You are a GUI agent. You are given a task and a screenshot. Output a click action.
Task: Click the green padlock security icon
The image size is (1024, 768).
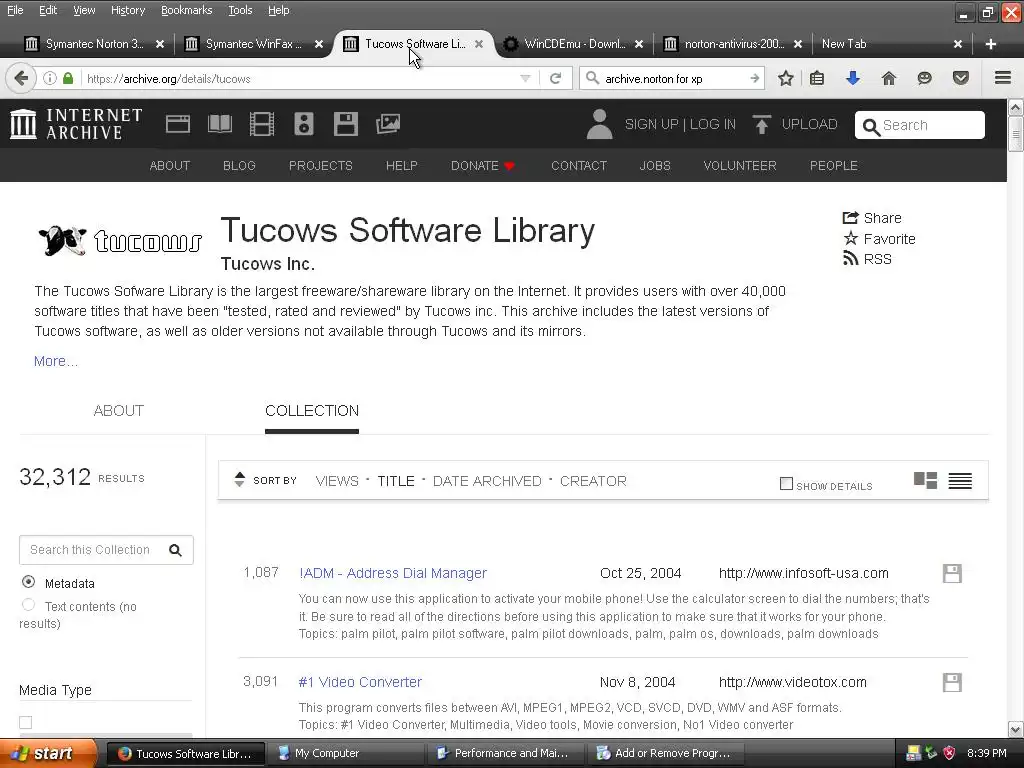click(x=68, y=78)
